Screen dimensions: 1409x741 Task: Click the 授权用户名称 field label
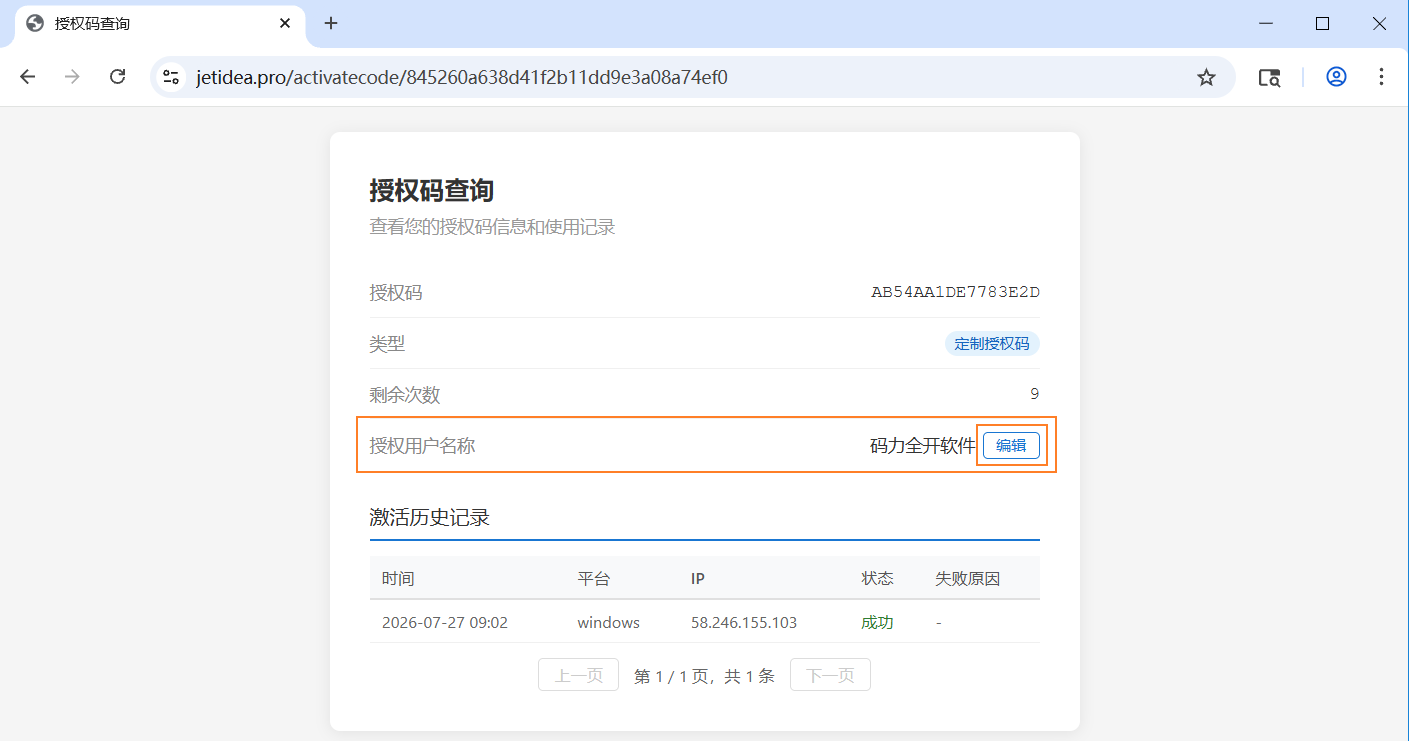tap(422, 446)
